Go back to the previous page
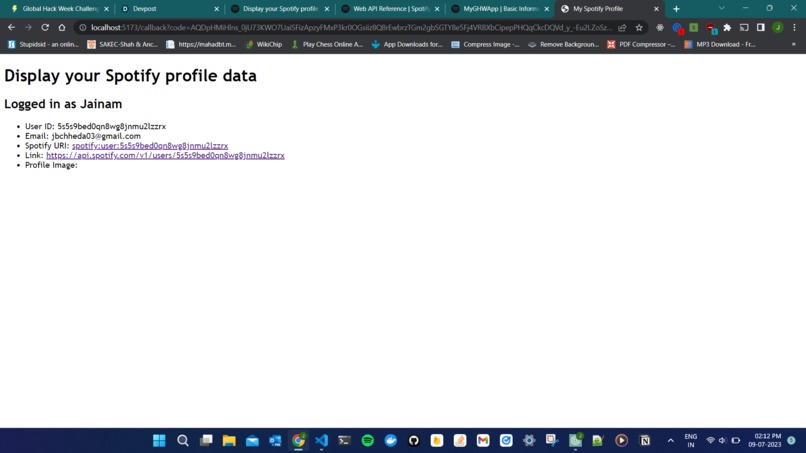 (11, 27)
